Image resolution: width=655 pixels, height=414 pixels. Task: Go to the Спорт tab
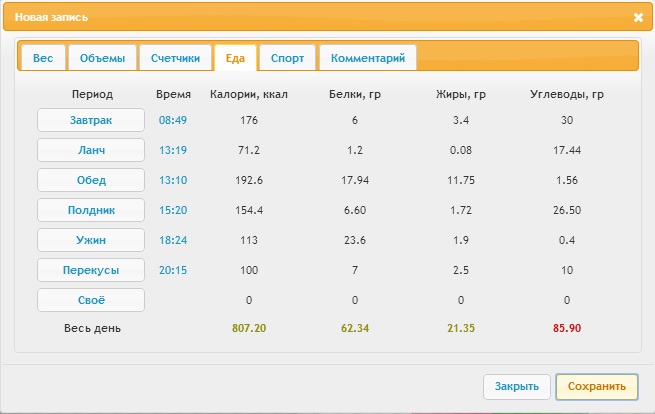coord(287,58)
